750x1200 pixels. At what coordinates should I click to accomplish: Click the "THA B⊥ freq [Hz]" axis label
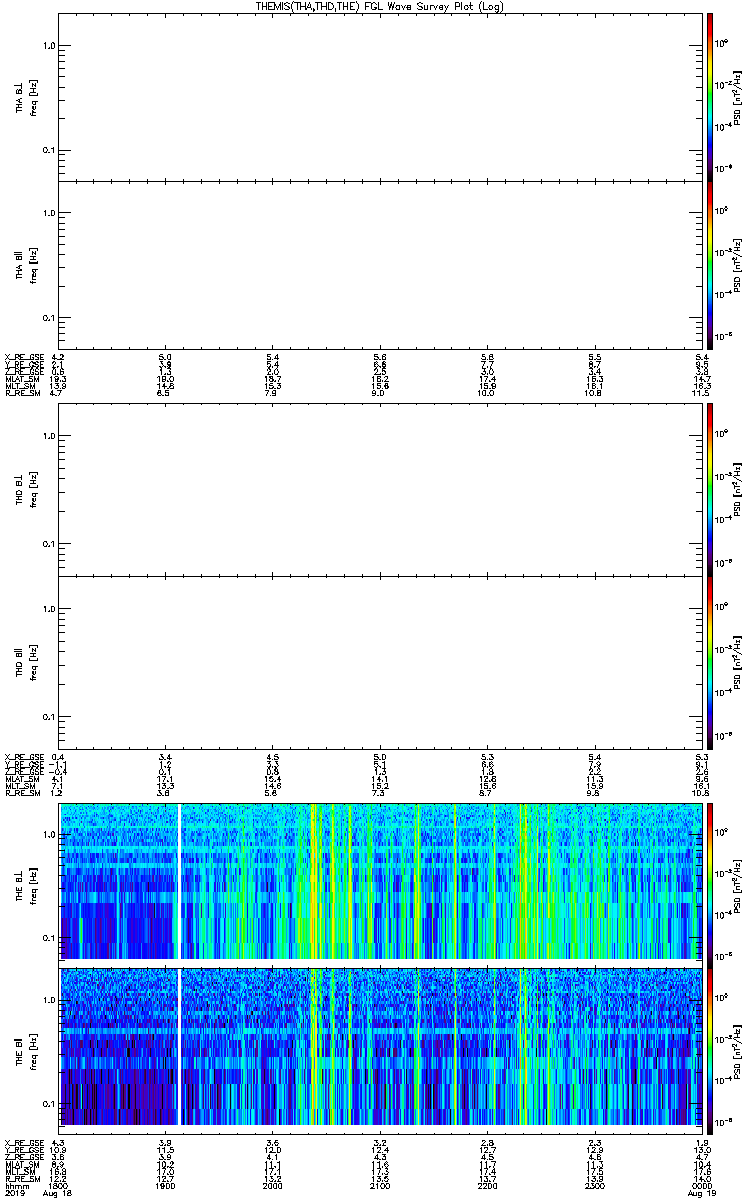click(x=26, y=96)
